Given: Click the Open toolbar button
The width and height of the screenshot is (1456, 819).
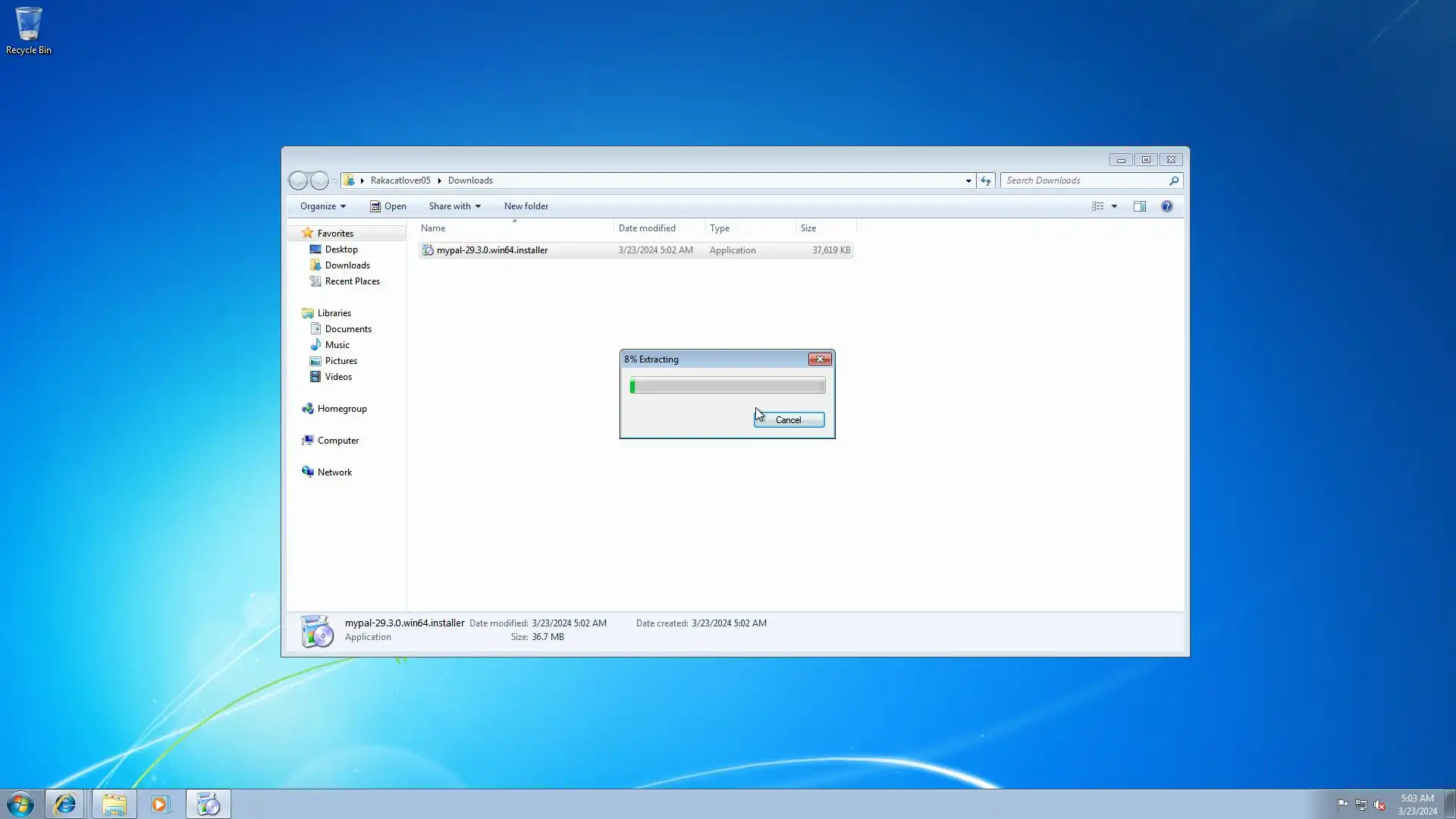Looking at the screenshot, I should coord(388,206).
